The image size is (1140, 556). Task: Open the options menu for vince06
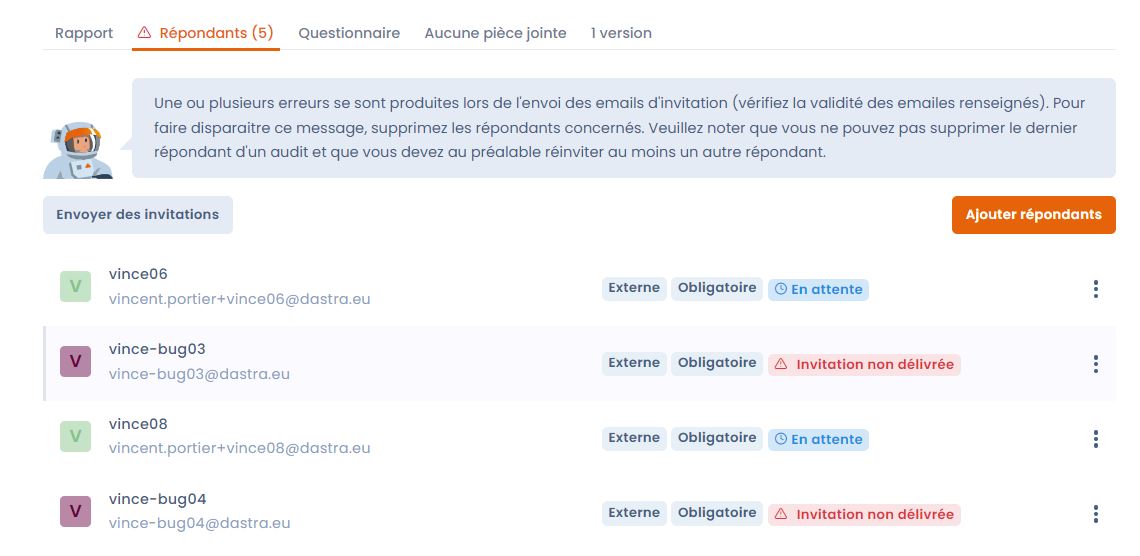1095,289
